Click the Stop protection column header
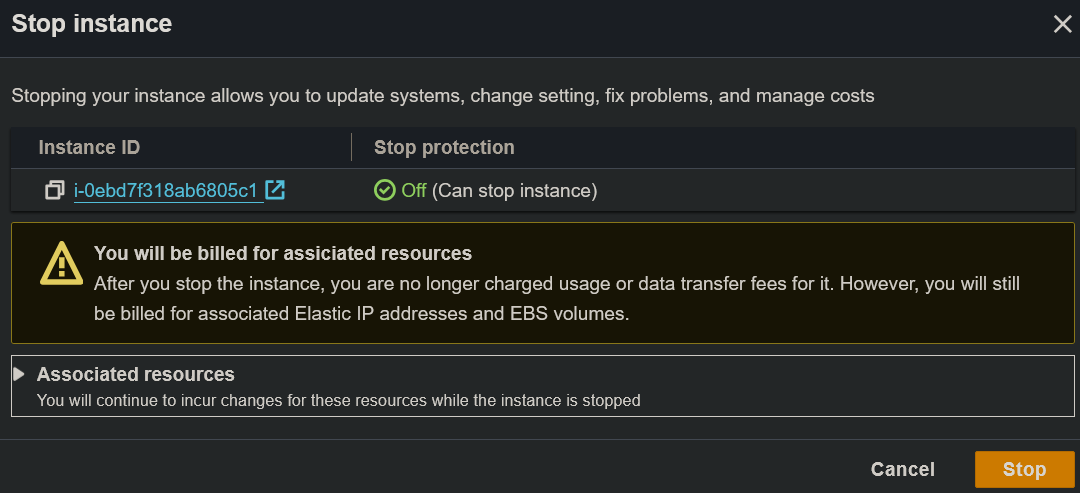This screenshot has height=493, width=1080. pos(444,148)
